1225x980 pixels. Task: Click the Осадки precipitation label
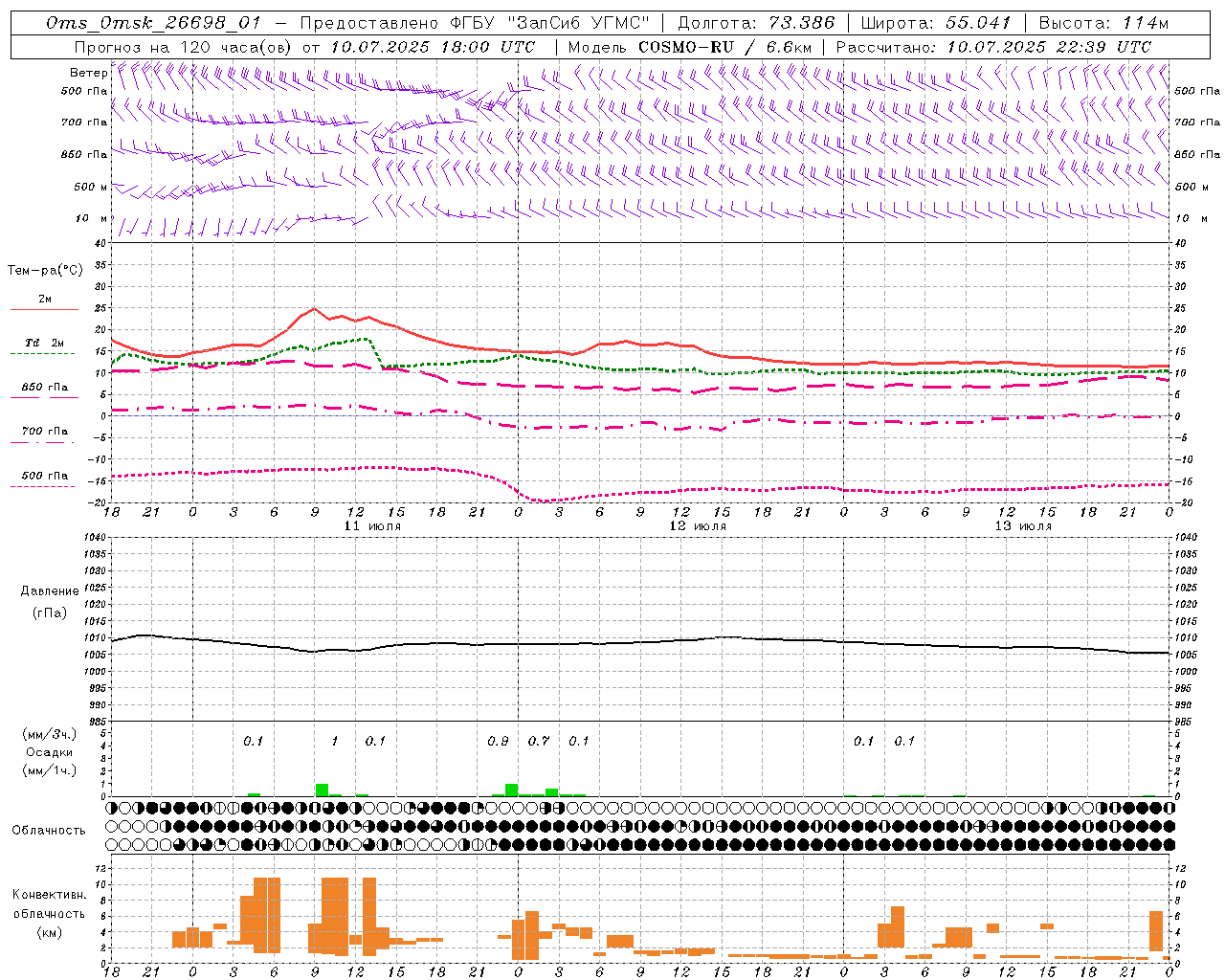pyautogui.click(x=50, y=752)
